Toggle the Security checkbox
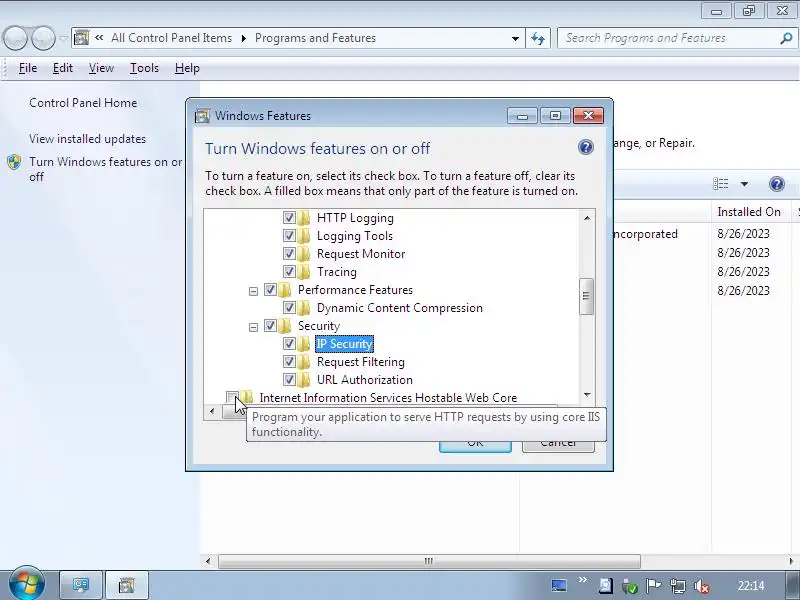Image resolution: width=800 pixels, height=600 pixels. click(x=270, y=326)
